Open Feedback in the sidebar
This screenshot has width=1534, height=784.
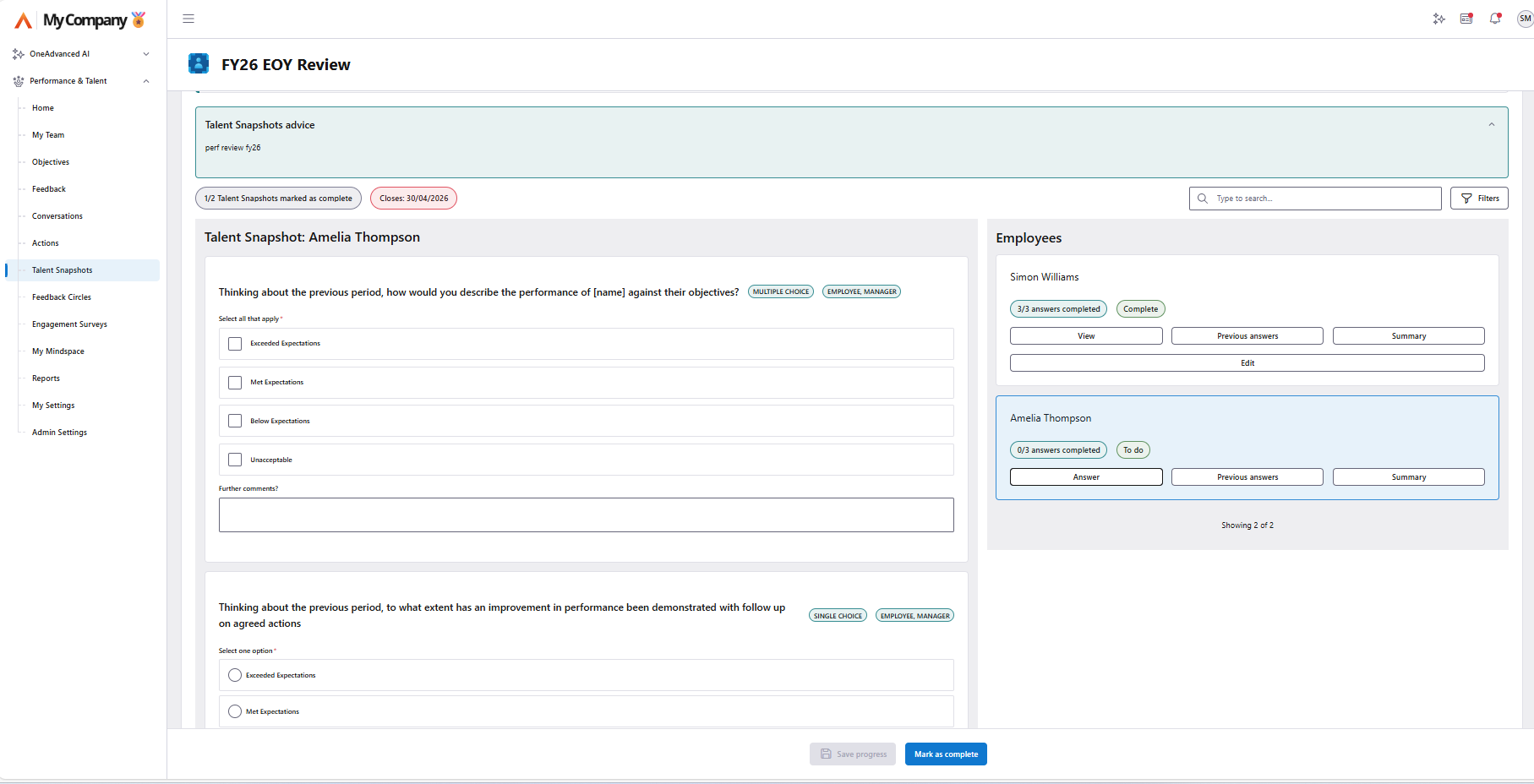49,189
